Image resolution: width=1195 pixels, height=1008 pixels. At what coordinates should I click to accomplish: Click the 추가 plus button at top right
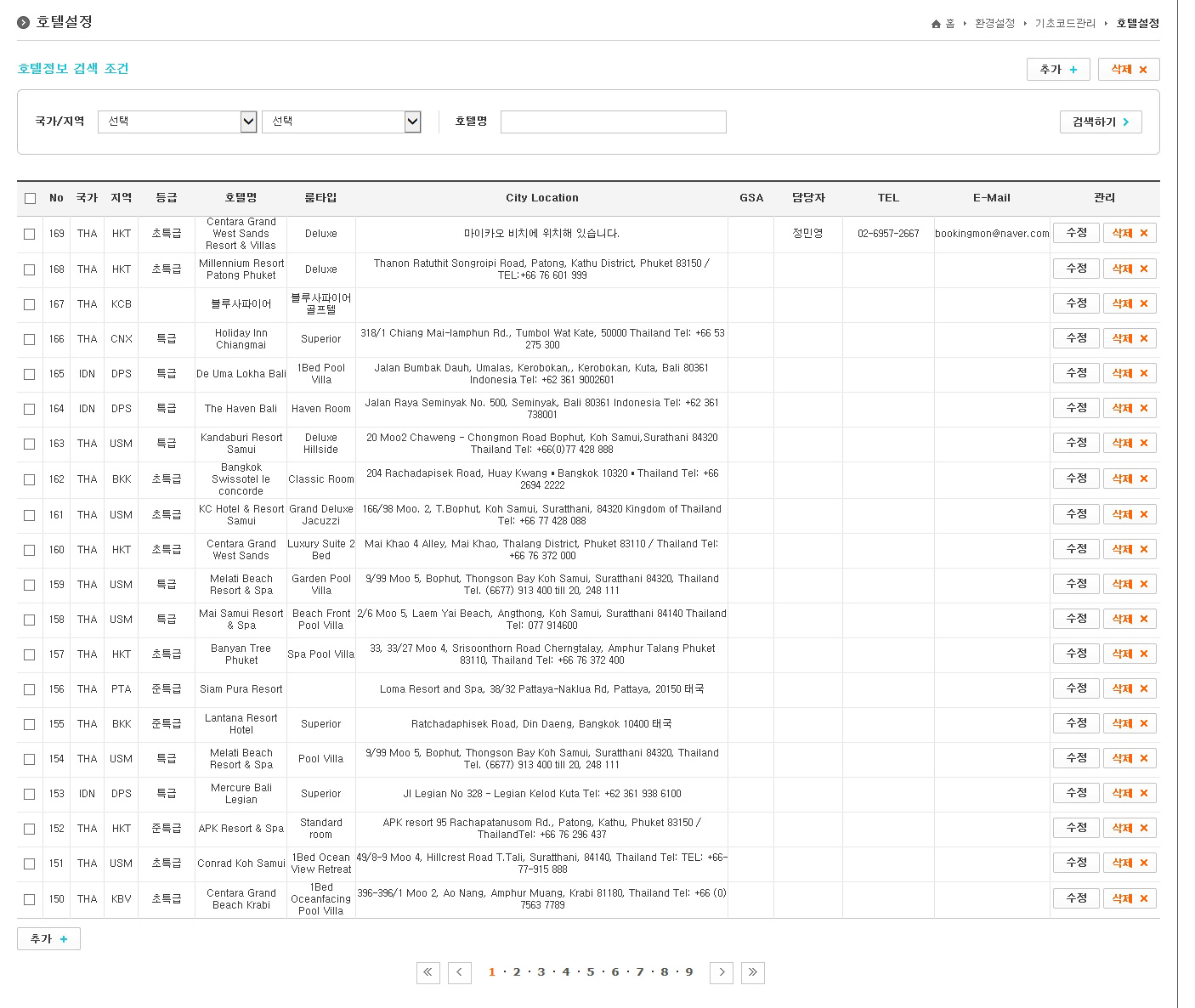pyautogui.click(x=1058, y=70)
